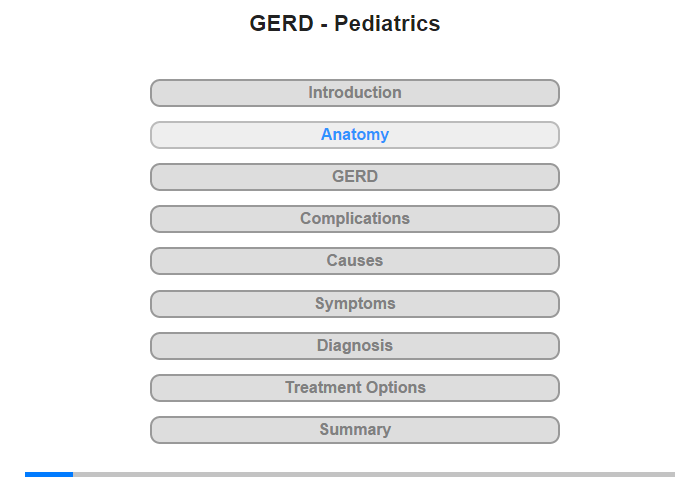Go to the GERD section button
This screenshot has width=700, height=480.
355,177
